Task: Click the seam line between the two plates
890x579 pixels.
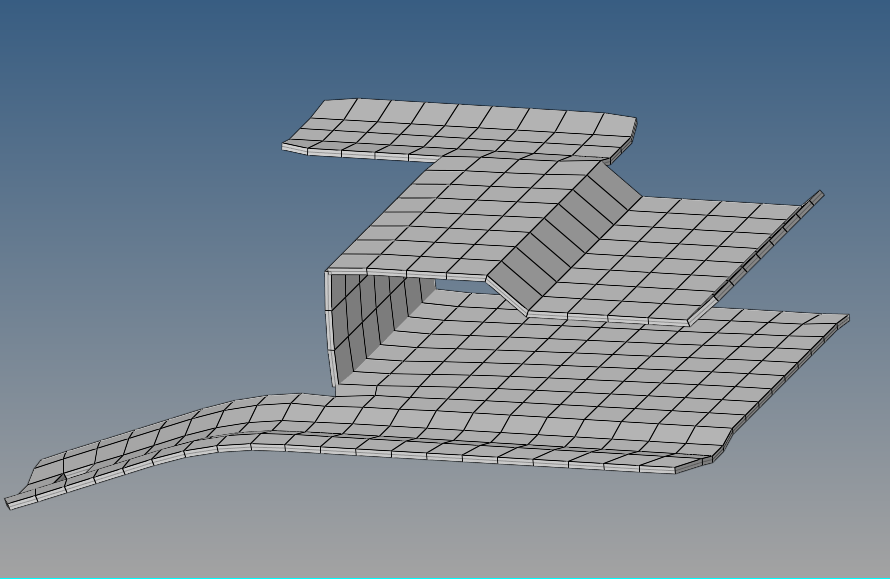Action: 620,320
